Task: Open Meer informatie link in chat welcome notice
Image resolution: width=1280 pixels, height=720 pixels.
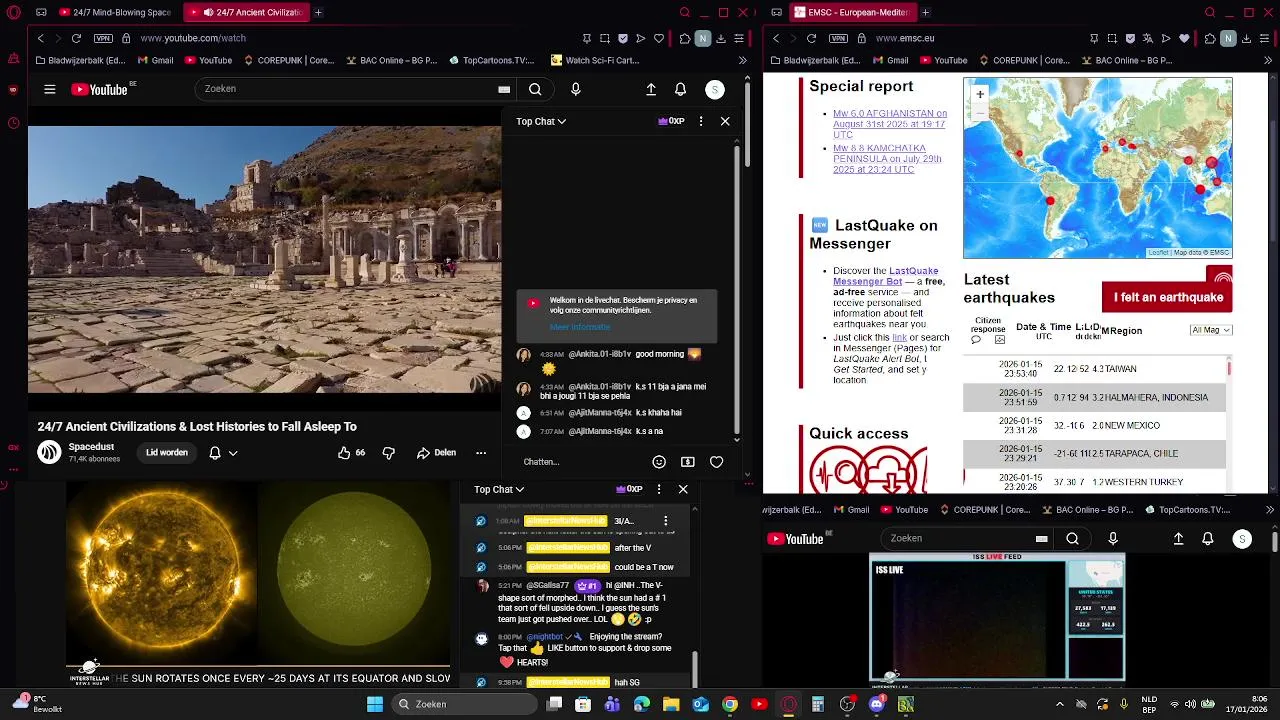Action: point(579,327)
